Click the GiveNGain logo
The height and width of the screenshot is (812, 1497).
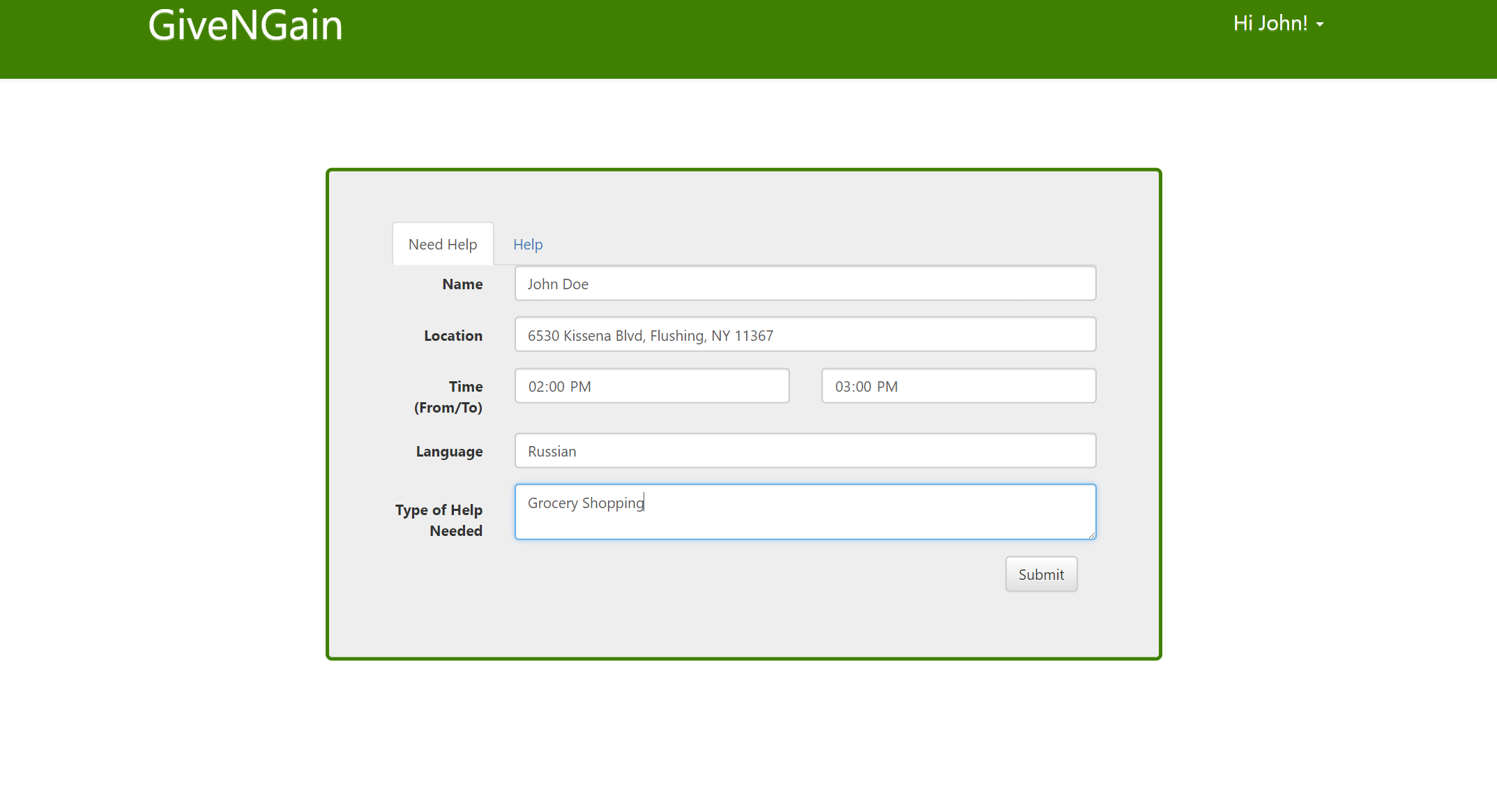coord(245,26)
